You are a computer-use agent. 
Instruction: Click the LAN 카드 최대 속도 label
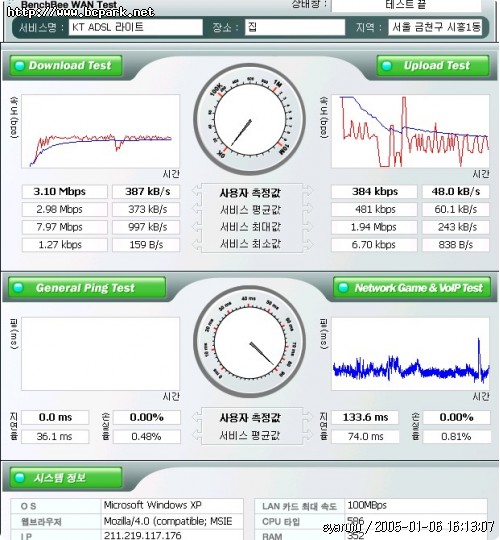point(299,507)
